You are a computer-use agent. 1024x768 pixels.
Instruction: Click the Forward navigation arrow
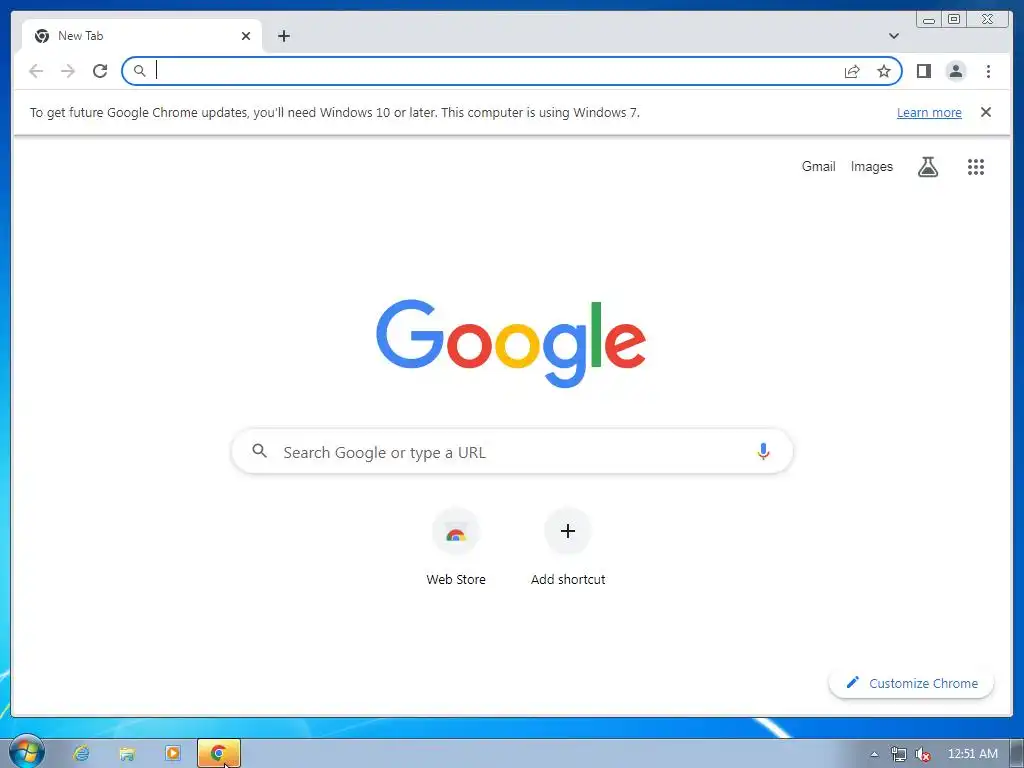point(68,71)
